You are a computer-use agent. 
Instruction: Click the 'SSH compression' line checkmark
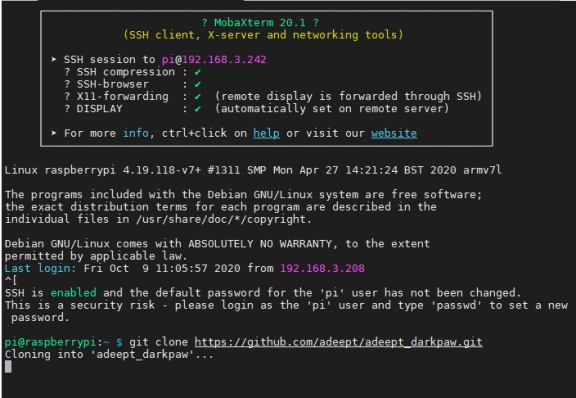[198, 72]
